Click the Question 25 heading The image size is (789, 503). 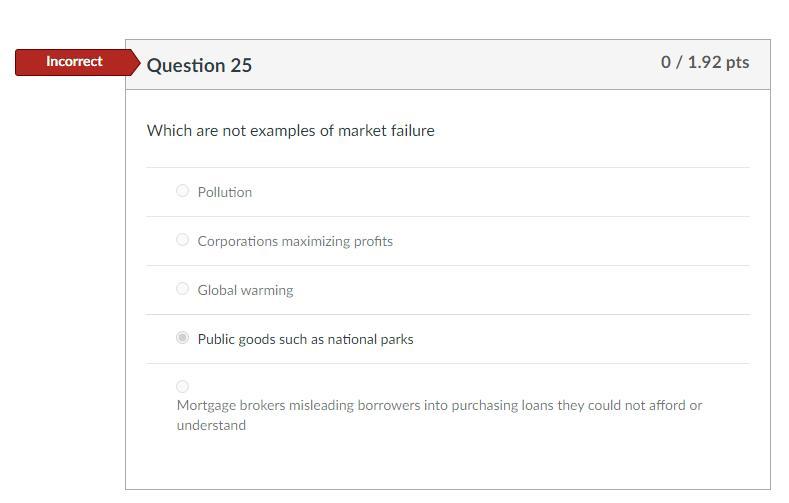(199, 65)
